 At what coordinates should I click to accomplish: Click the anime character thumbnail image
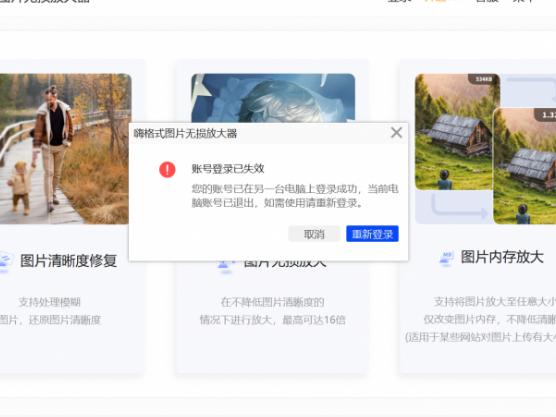(x=273, y=98)
